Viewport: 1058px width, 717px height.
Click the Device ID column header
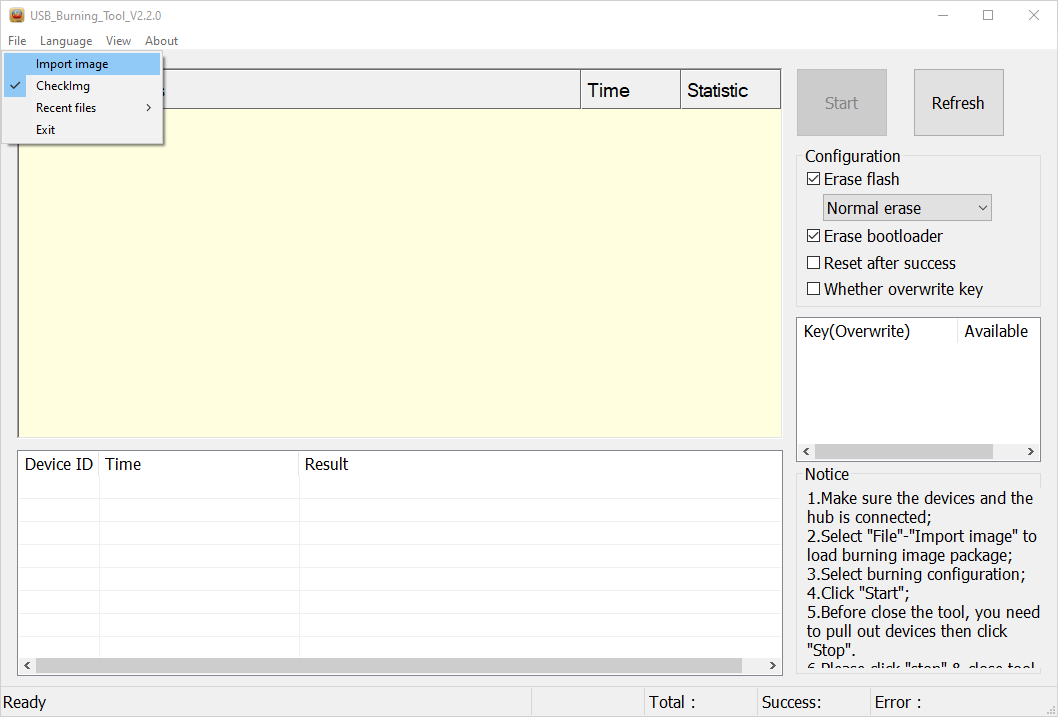point(59,464)
